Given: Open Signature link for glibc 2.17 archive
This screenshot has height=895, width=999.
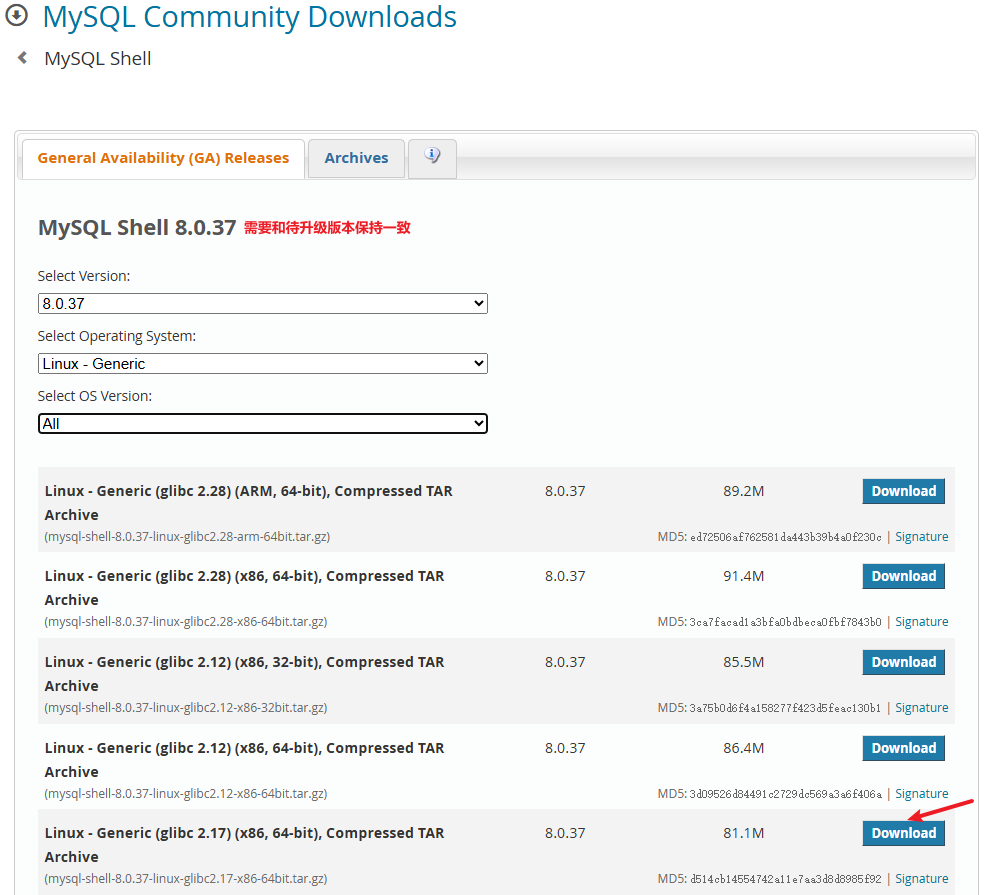Looking at the screenshot, I should click(x=921, y=878).
